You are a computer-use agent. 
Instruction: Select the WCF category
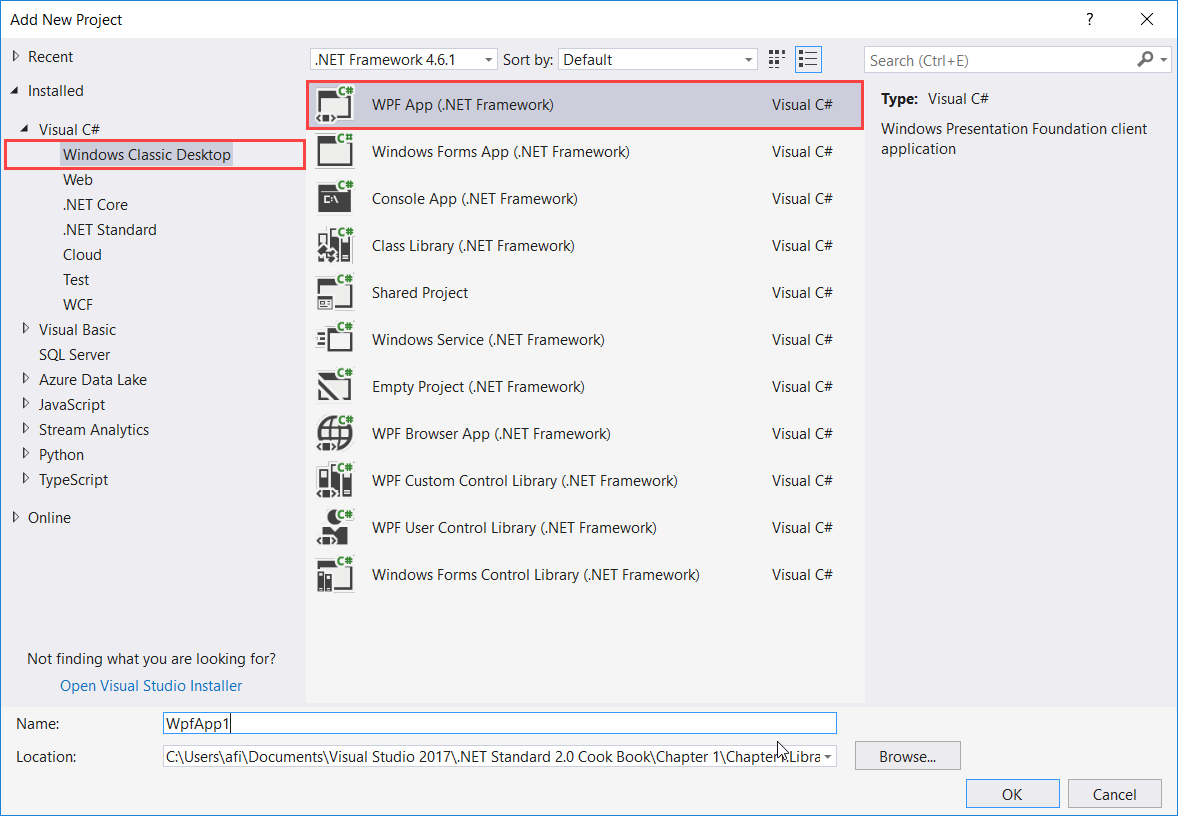point(78,304)
